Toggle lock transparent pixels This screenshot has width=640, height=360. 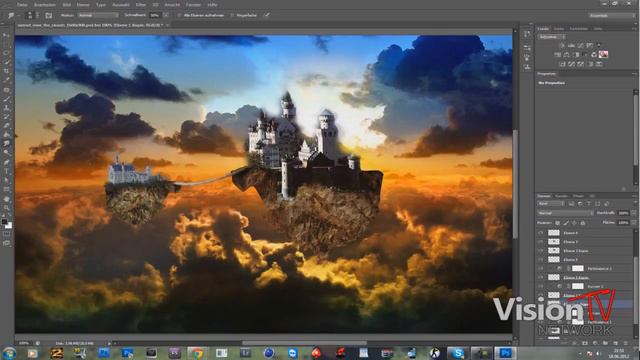[x=557, y=223]
